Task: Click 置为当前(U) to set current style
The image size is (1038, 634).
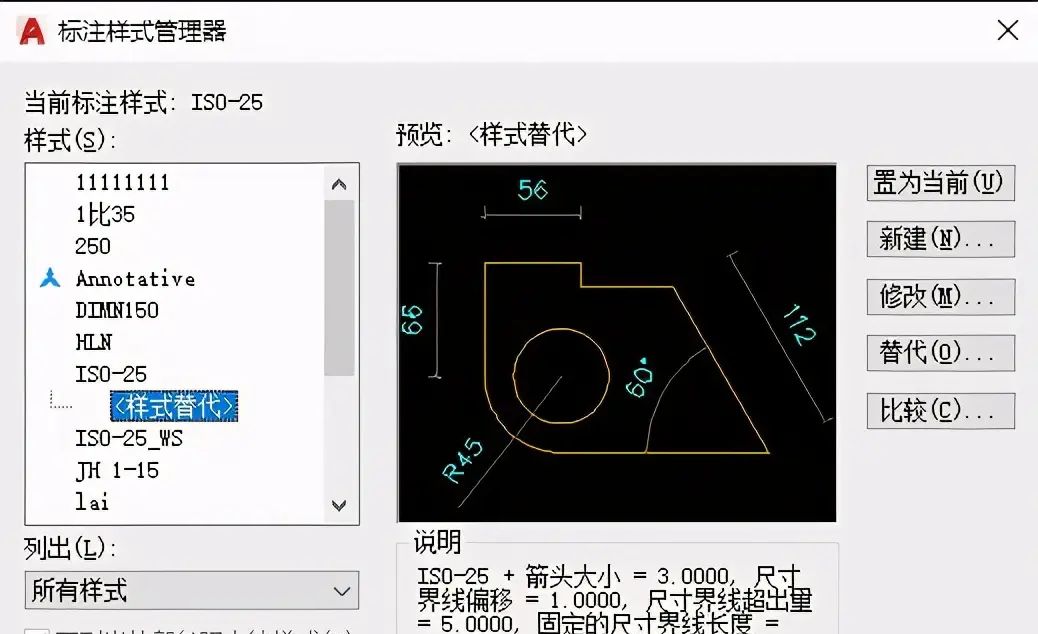Action: coord(939,184)
